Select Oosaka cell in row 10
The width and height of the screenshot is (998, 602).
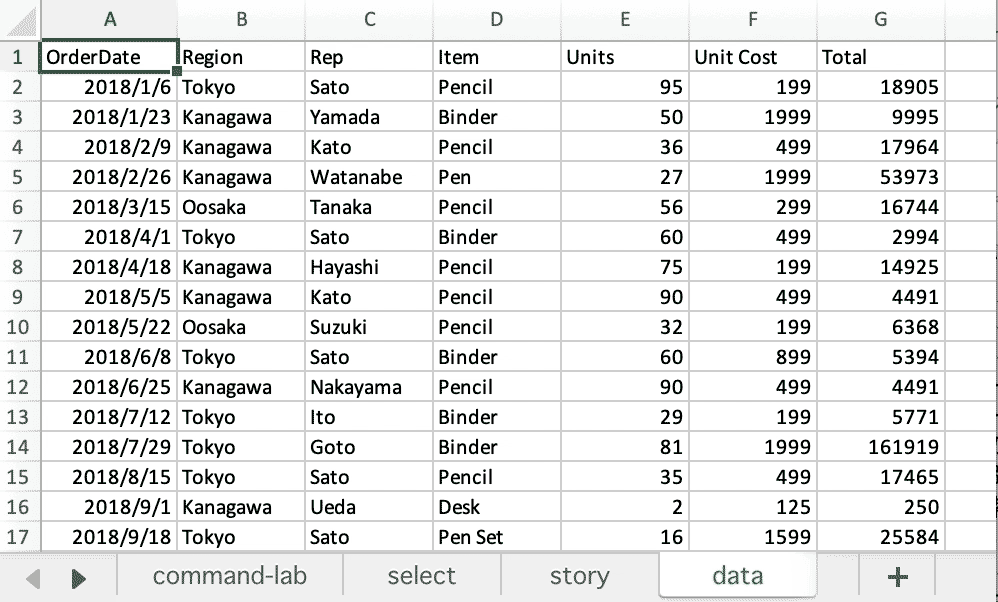point(241,327)
